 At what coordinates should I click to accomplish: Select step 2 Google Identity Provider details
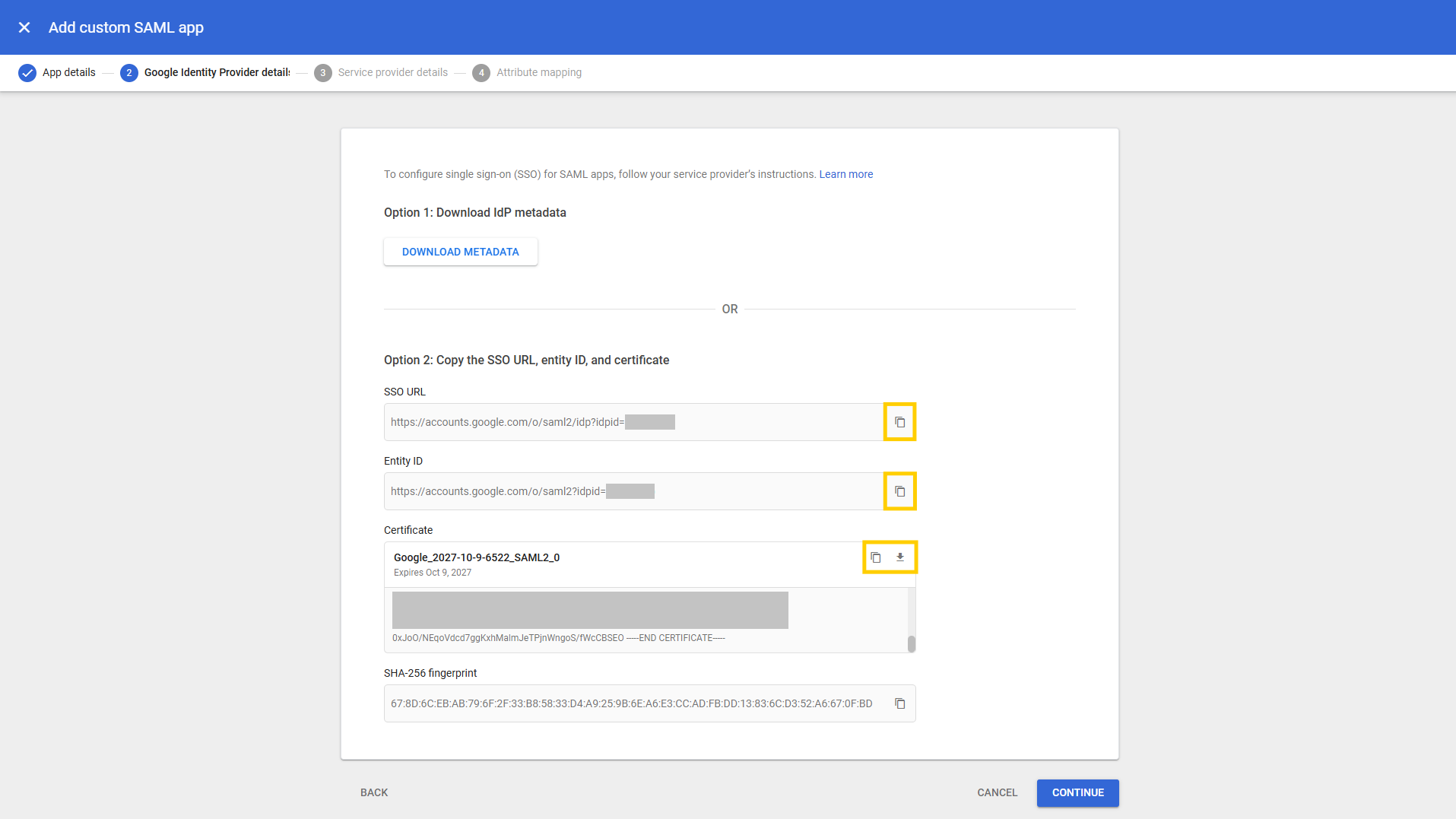pos(205,73)
